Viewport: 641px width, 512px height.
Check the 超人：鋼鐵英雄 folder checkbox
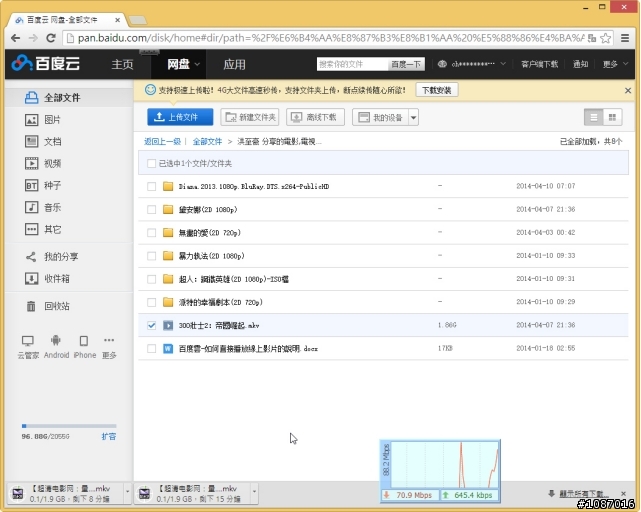[151, 279]
